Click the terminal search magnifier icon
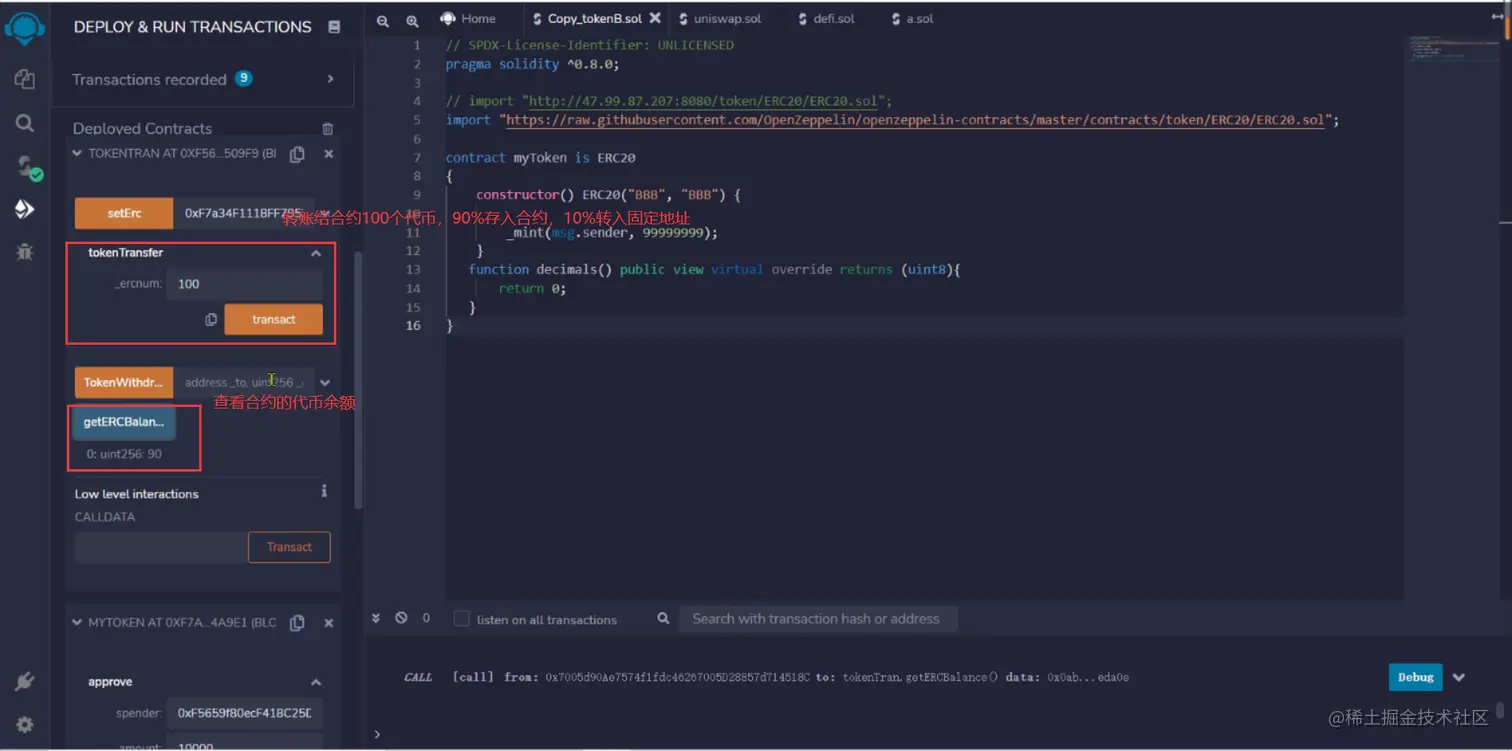Image resolution: width=1512 pixels, height=751 pixels. tap(663, 619)
